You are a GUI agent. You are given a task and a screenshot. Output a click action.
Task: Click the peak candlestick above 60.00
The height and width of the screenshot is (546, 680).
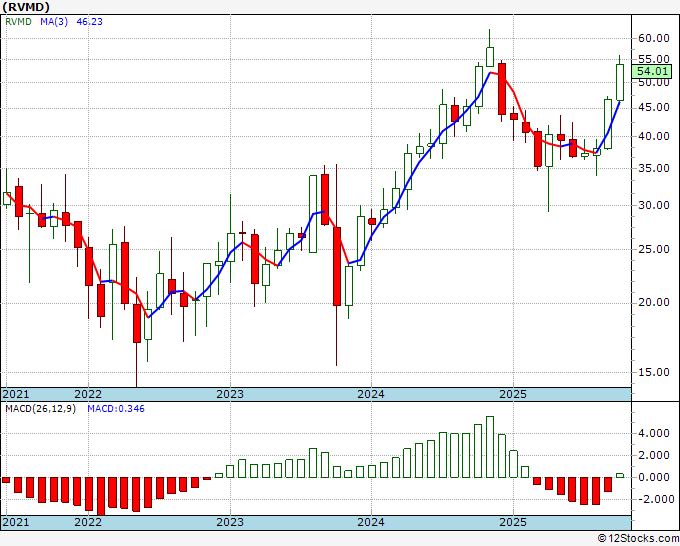pos(490,57)
